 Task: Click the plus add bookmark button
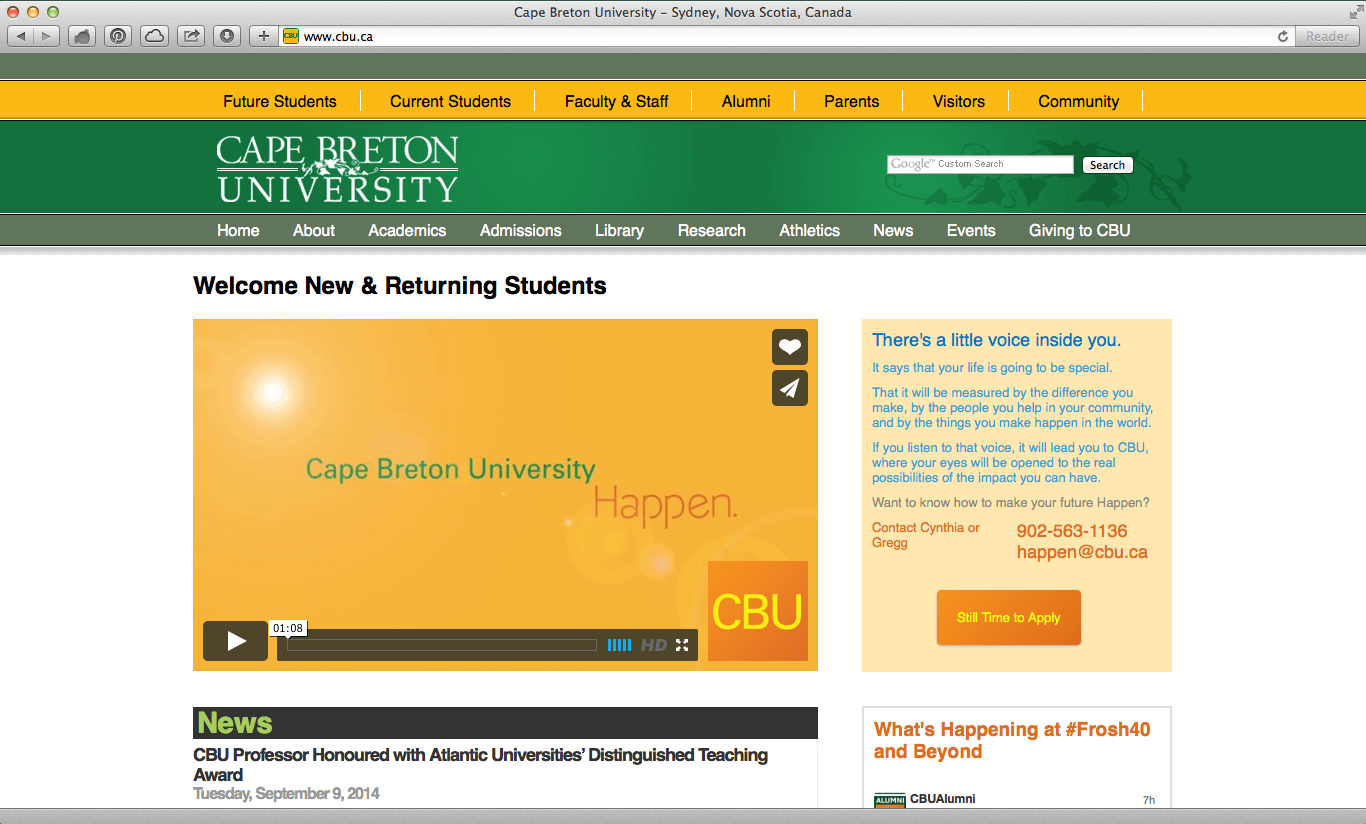[263, 36]
